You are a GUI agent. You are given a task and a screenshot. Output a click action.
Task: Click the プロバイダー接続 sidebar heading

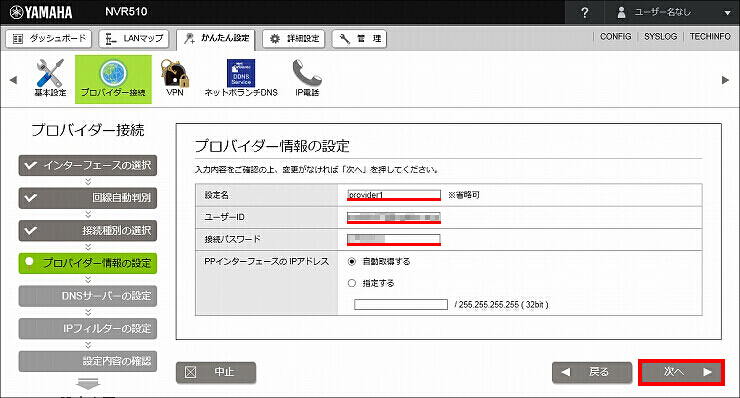pyautogui.click(x=88, y=130)
